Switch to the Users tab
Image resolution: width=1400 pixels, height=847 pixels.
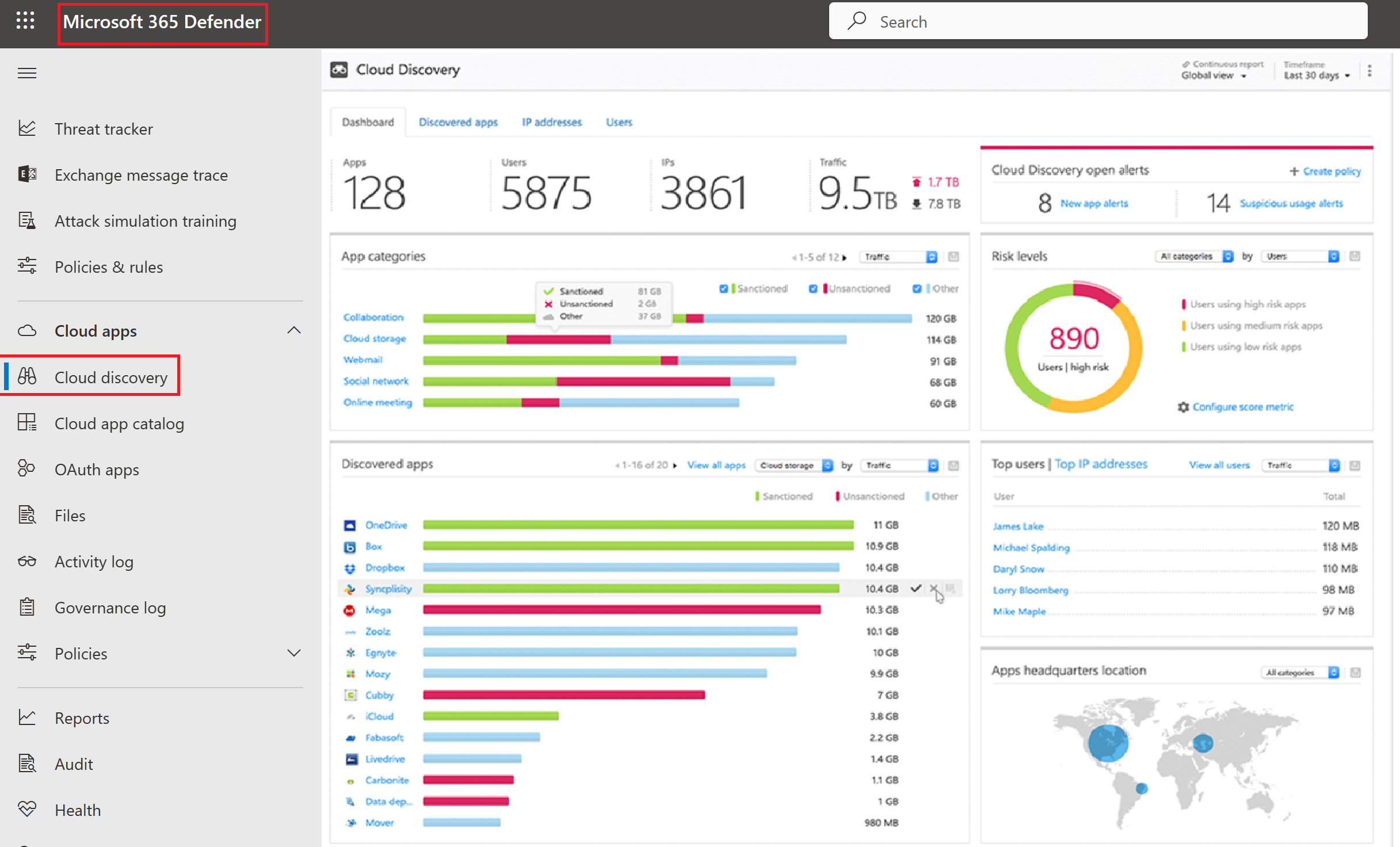click(x=619, y=122)
